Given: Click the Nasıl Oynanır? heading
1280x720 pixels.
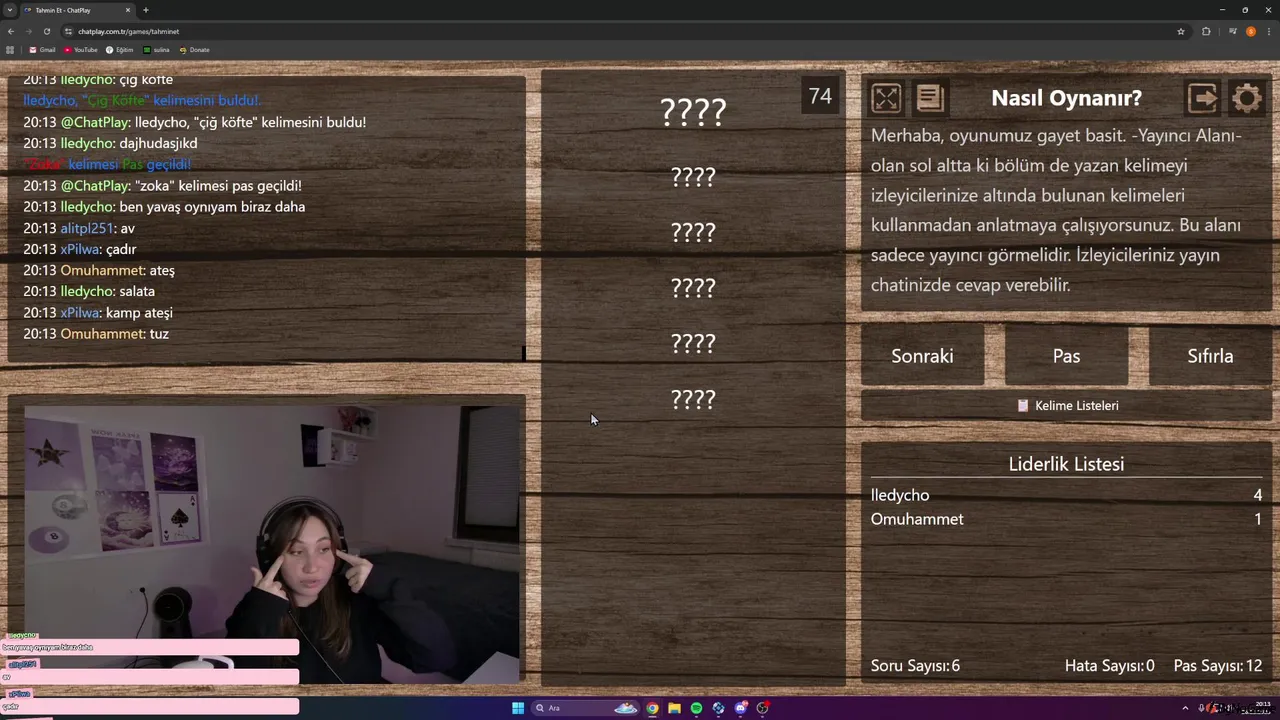Looking at the screenshot, I should 1066,98.
